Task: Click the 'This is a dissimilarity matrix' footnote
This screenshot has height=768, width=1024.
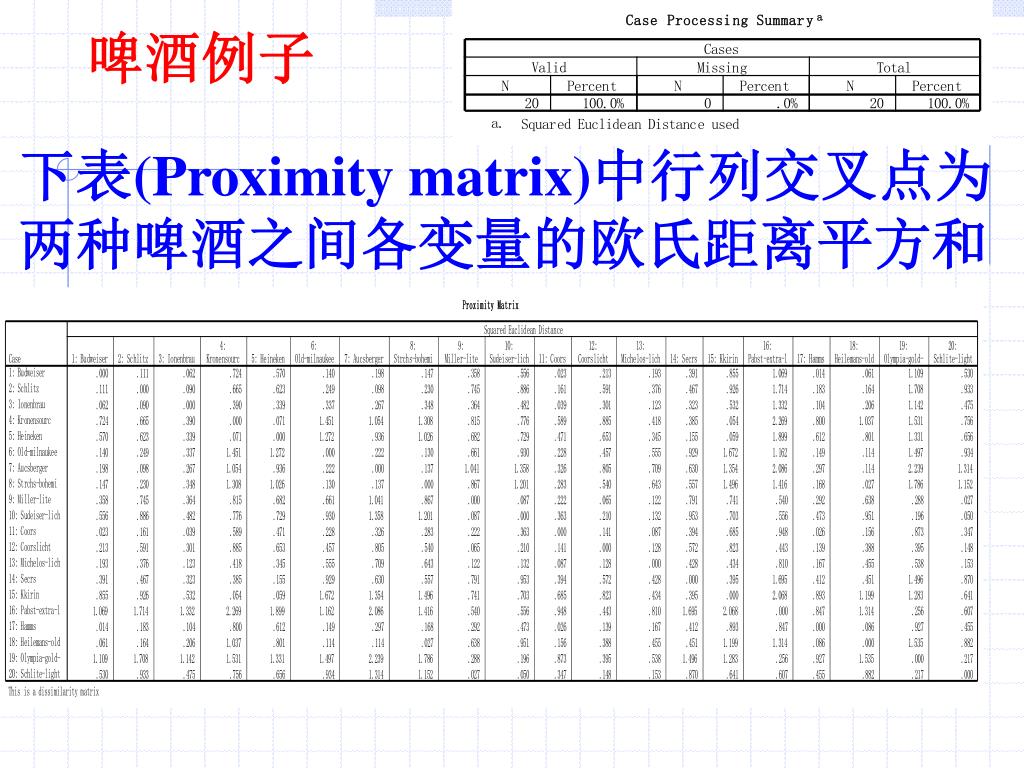Action: point(54,692)
